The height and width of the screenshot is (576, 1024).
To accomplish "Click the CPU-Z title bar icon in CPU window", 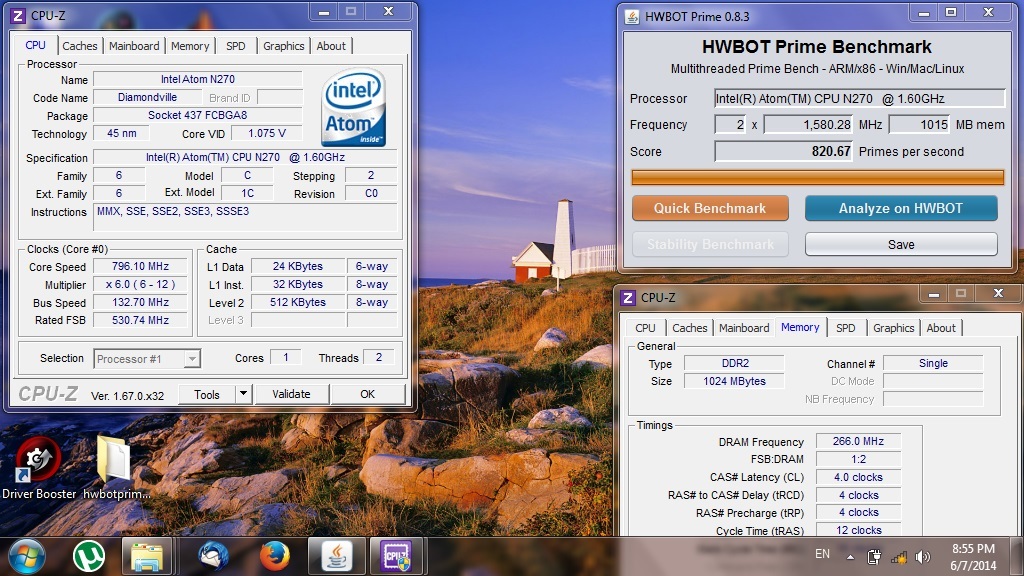I will click(x=18, y=16).
